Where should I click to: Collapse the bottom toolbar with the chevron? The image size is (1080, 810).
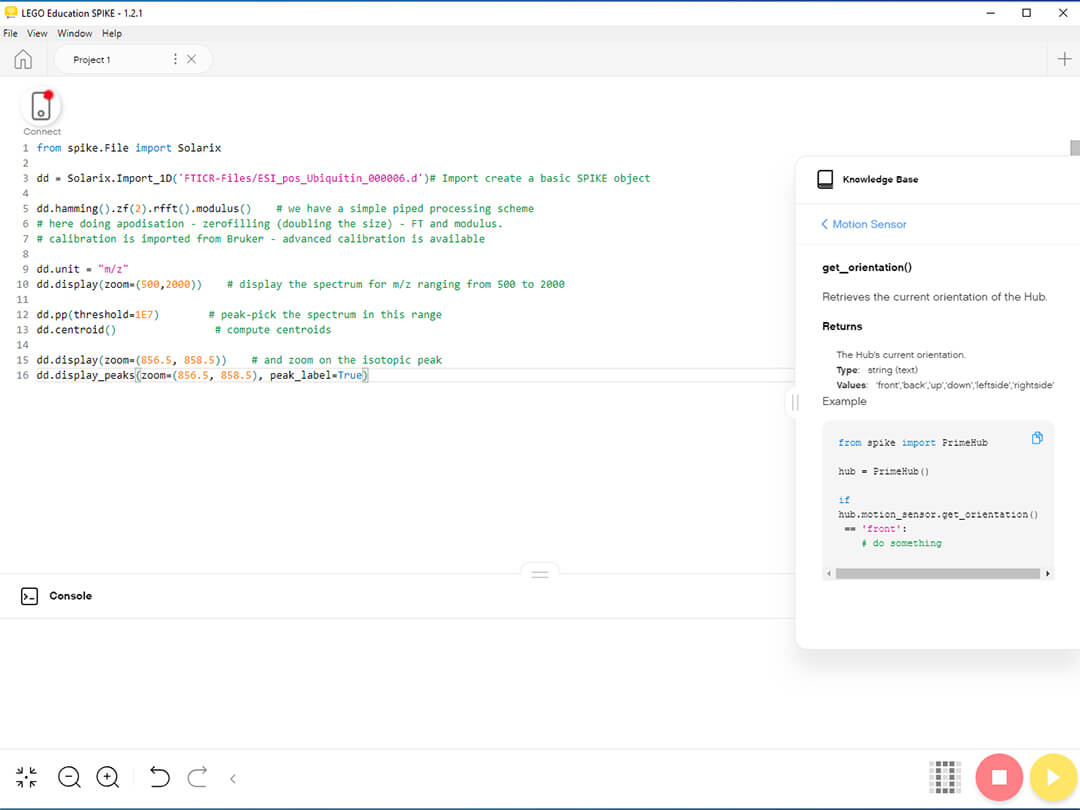point(232,777)
